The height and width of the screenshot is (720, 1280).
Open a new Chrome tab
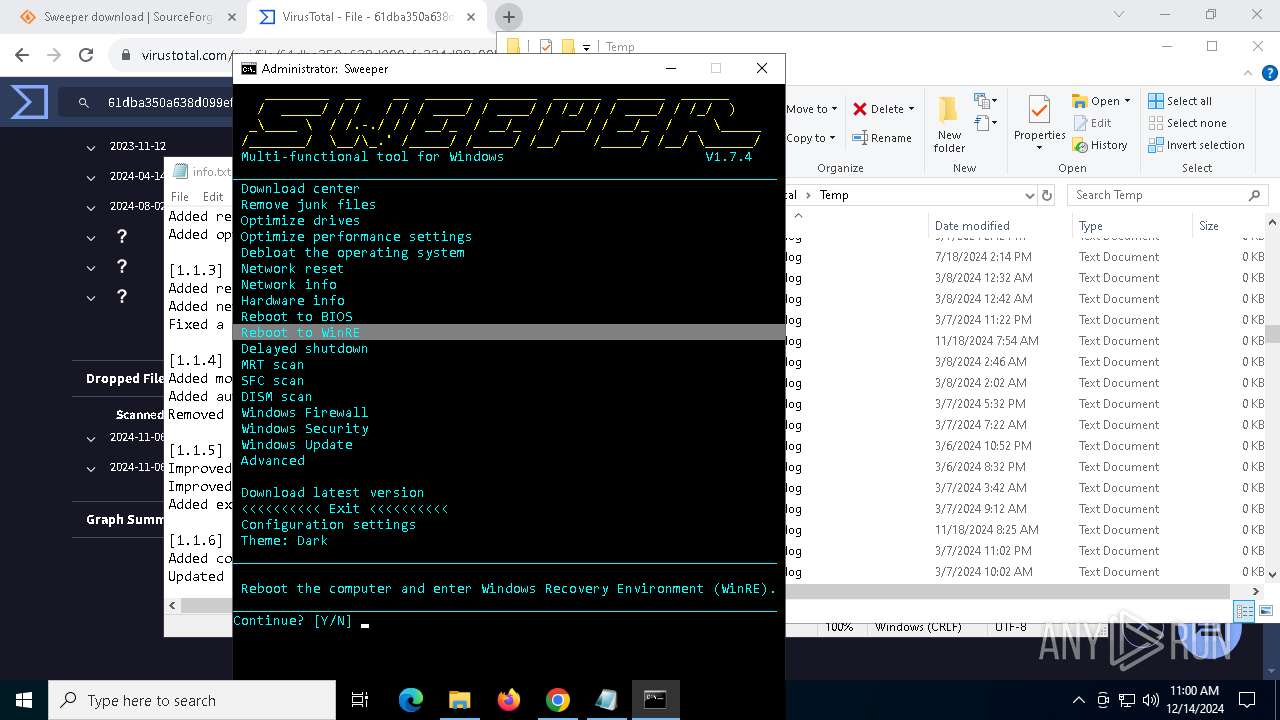(508, 17)
